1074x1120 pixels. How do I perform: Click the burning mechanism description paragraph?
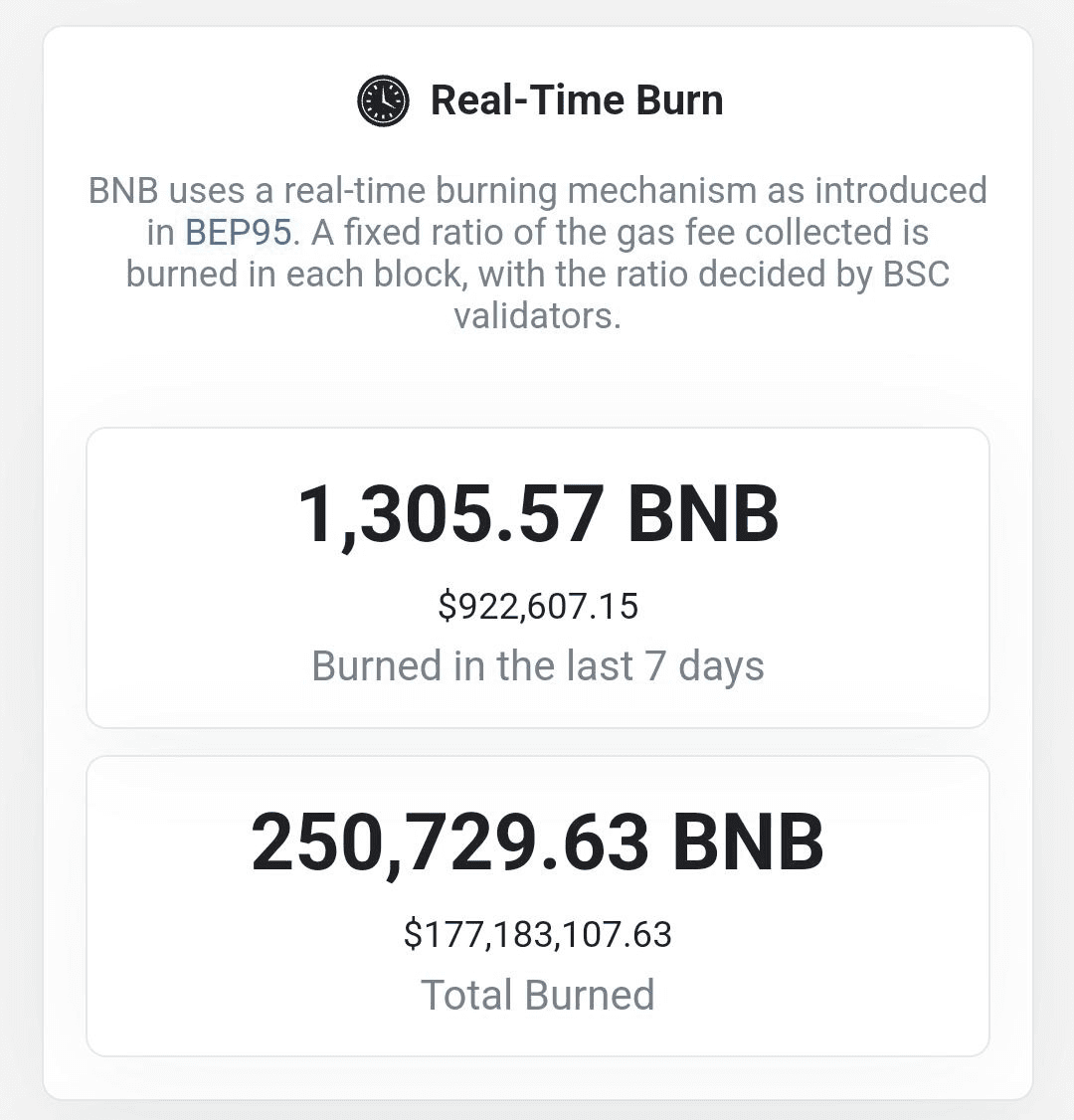538,253
